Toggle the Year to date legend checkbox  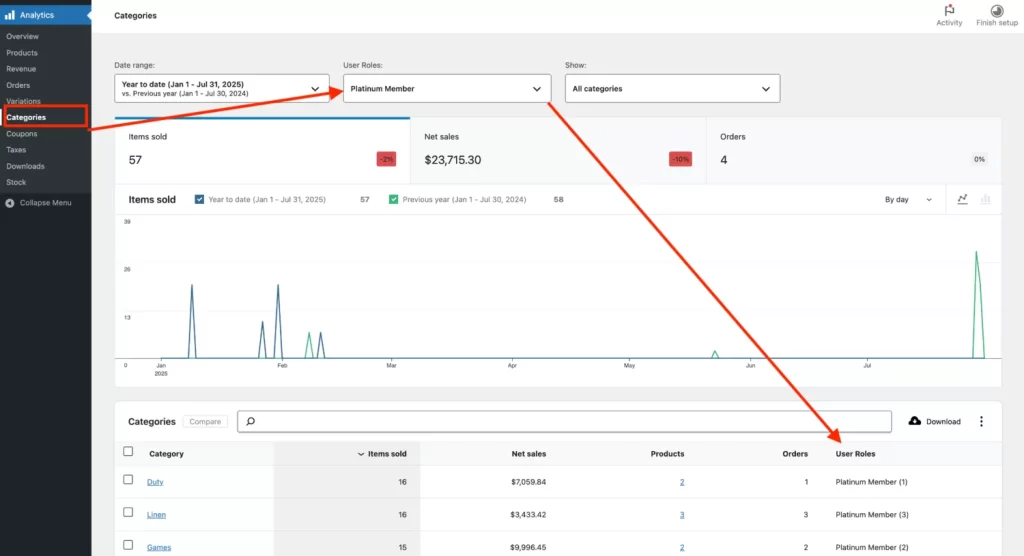pyautogui.click(x=200, y=200)
